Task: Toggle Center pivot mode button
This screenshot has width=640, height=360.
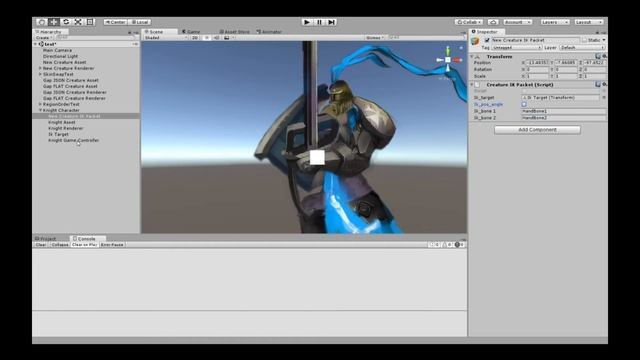Action: tap(116, 22)
